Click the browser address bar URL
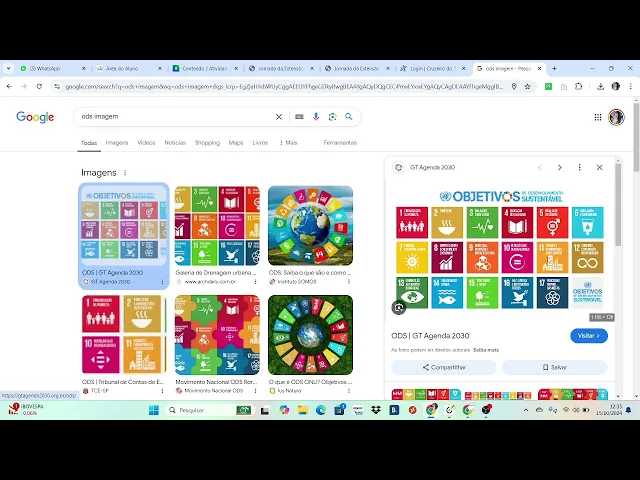The image size is (640, 480). (x=284, y=87)
